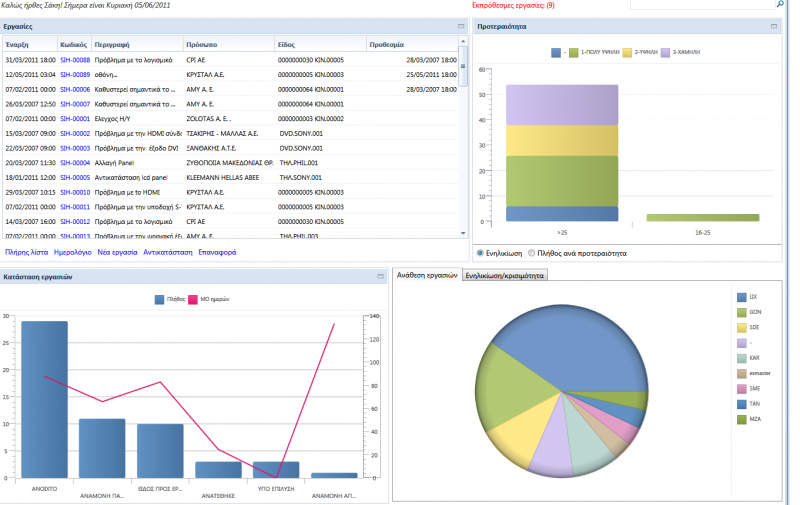
Task: Click the Νέα εργασία link
Action: click(117, 252)
